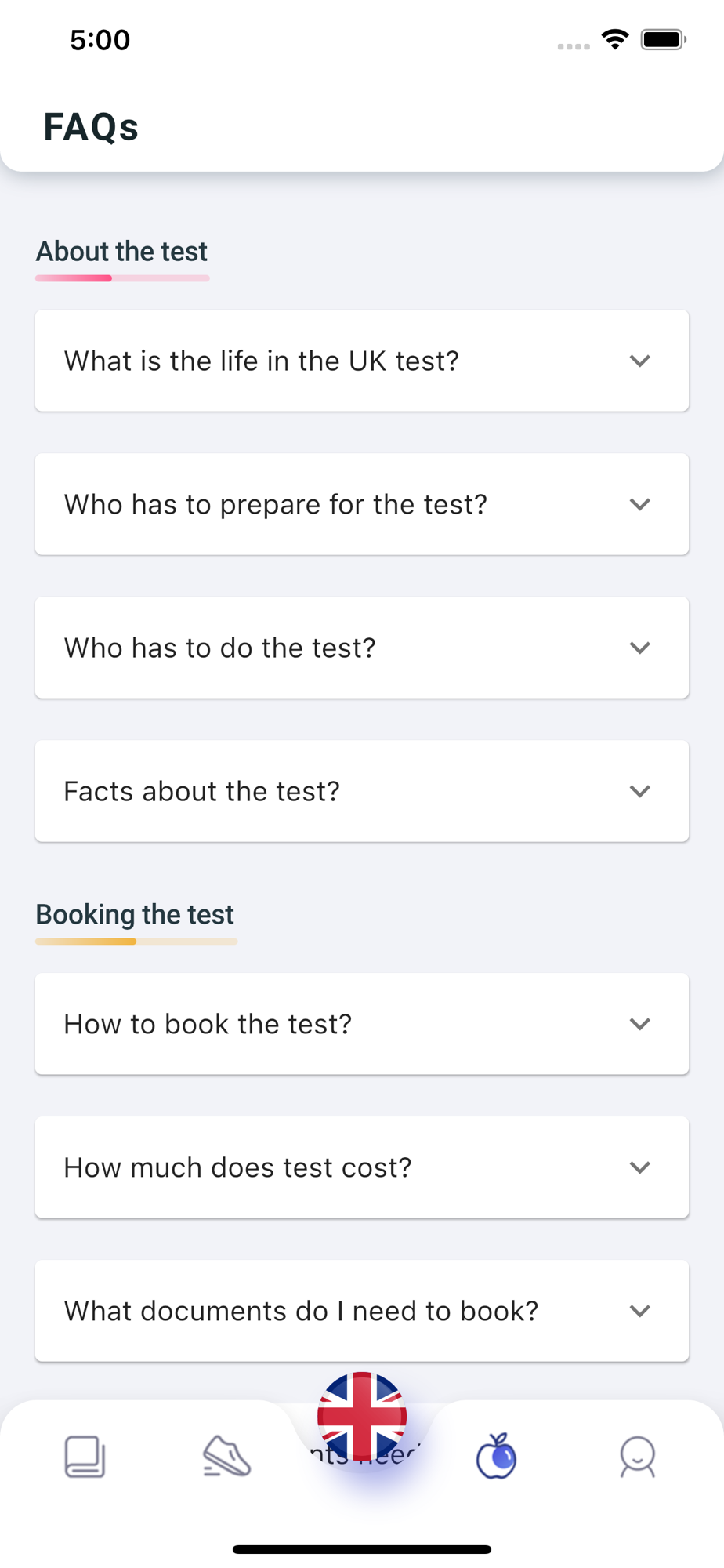Open the running shoe practice tab

pos(226,1457)
